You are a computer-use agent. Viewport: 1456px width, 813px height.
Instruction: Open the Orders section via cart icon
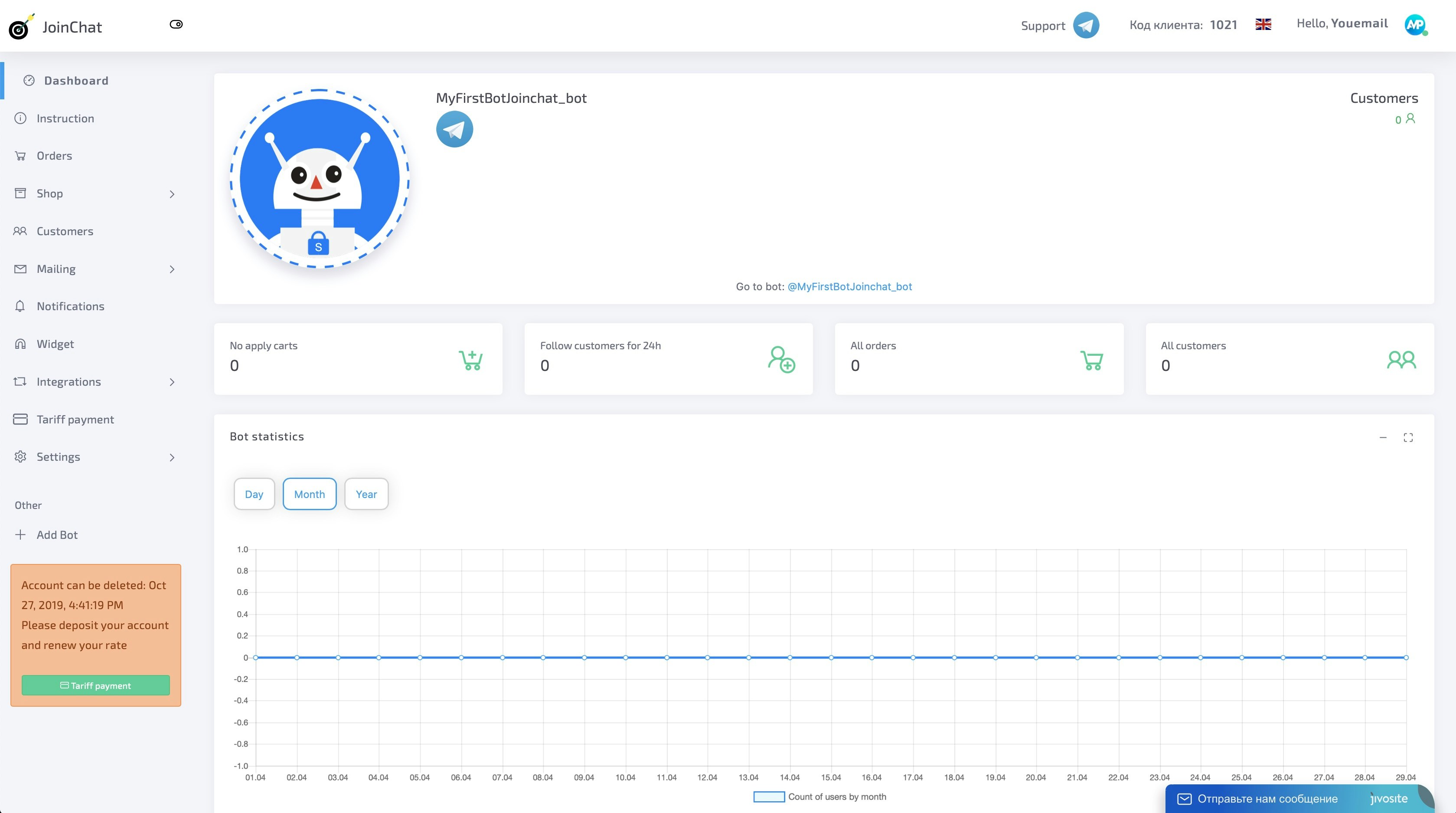20,155
